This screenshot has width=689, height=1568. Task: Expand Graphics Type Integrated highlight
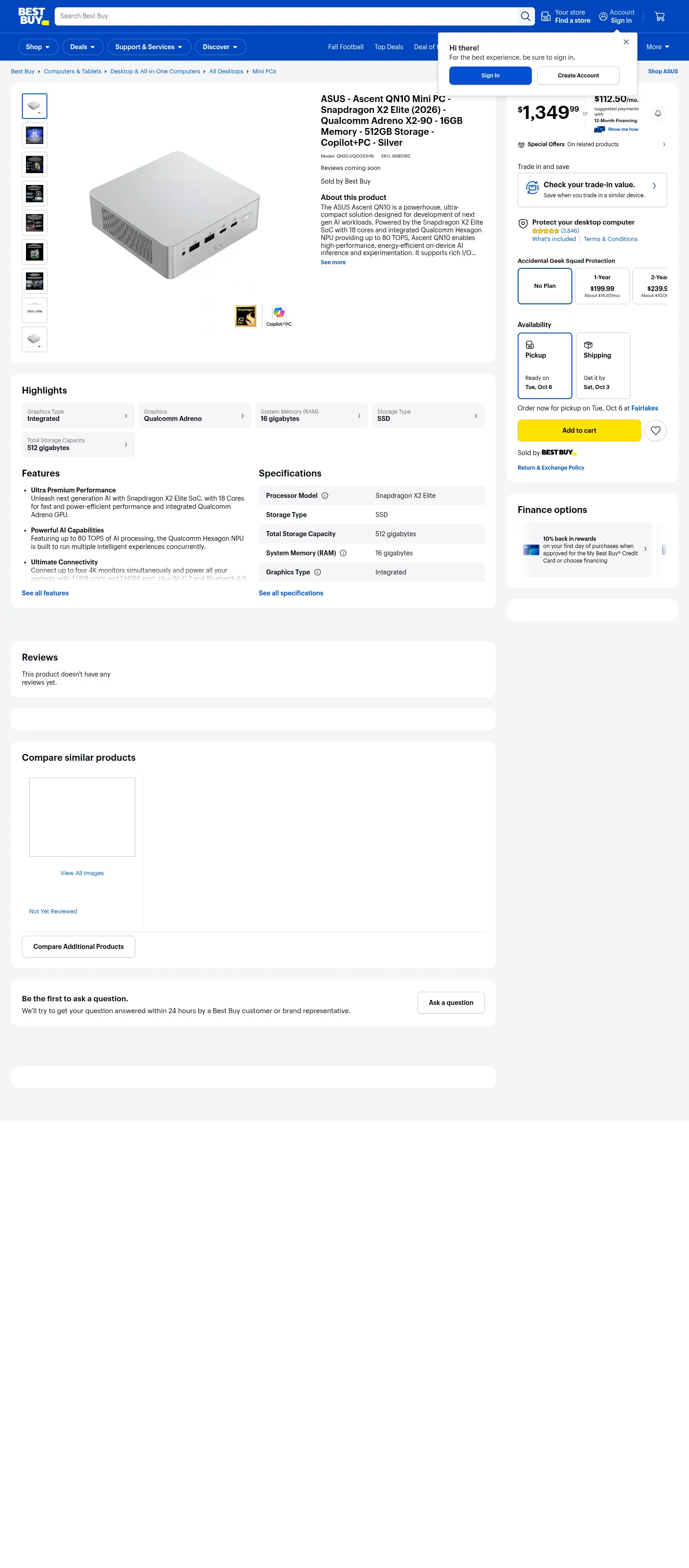(x=78, y=416)
